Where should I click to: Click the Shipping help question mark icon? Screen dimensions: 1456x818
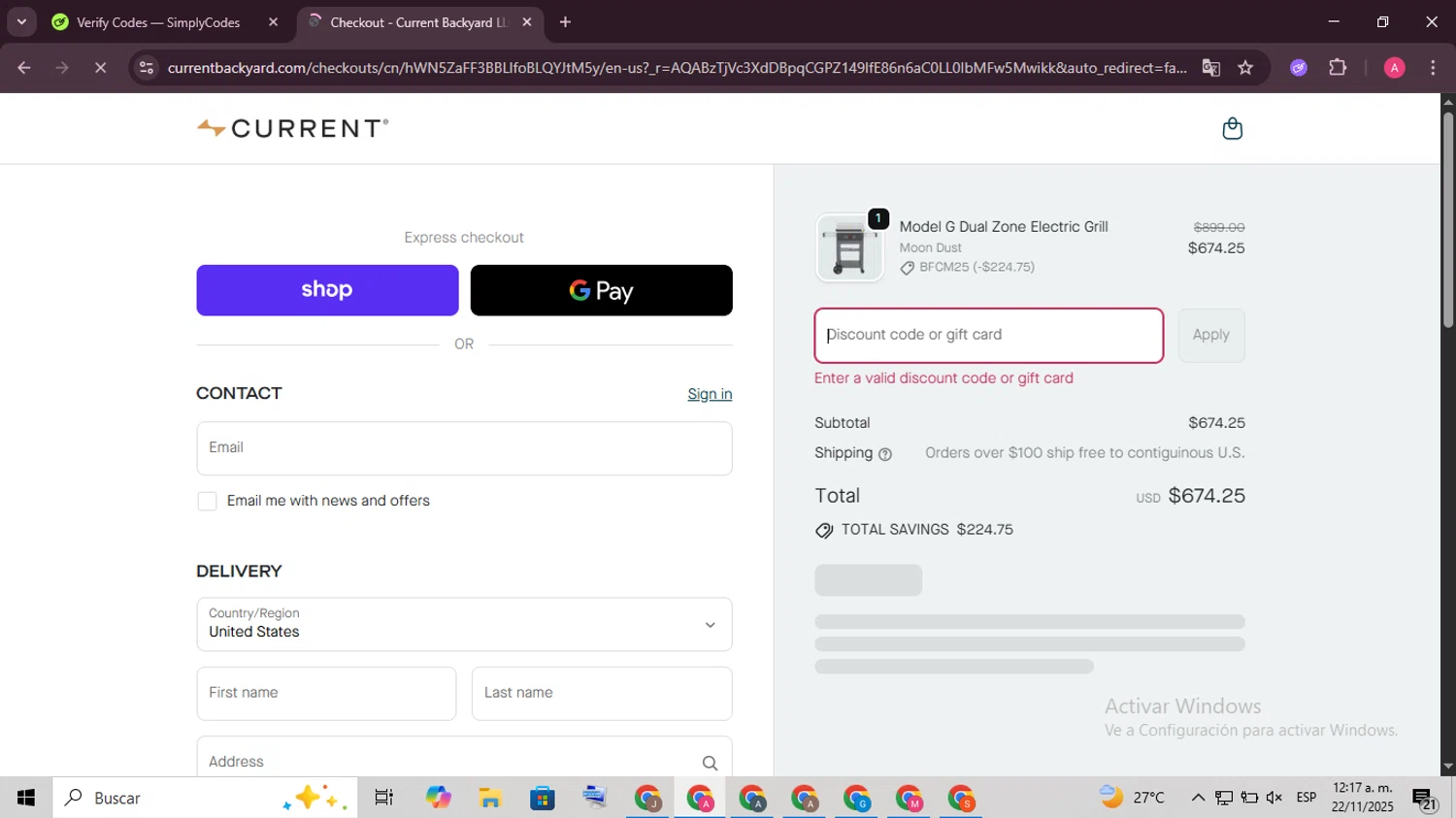[884, 454]
